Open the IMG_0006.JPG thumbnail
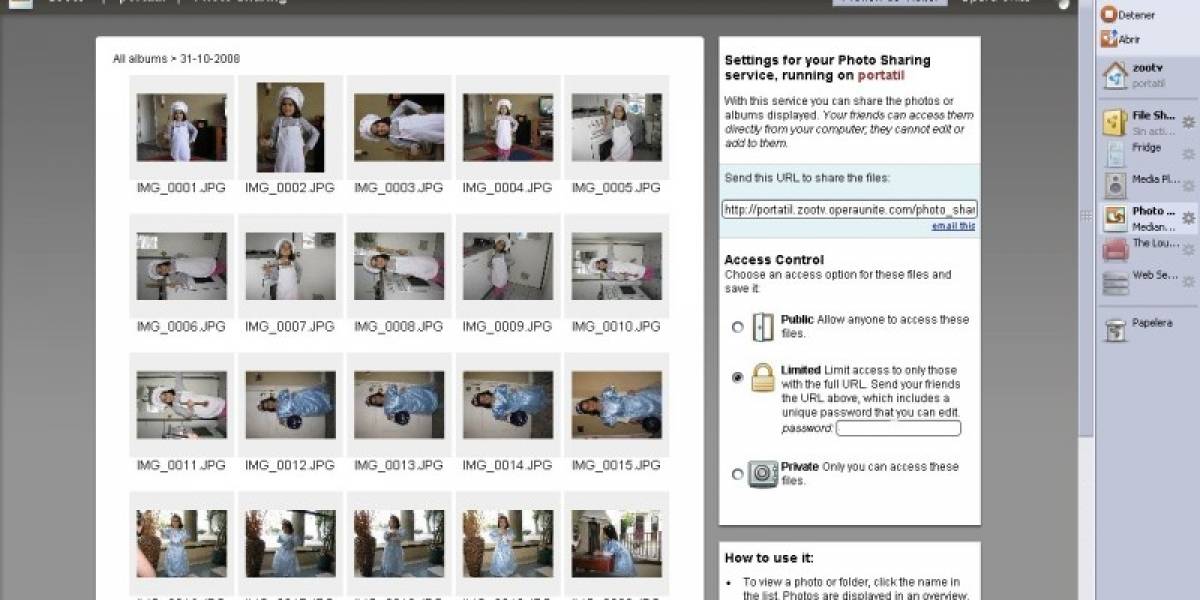The image size is (1200, 600). point(182,267)
